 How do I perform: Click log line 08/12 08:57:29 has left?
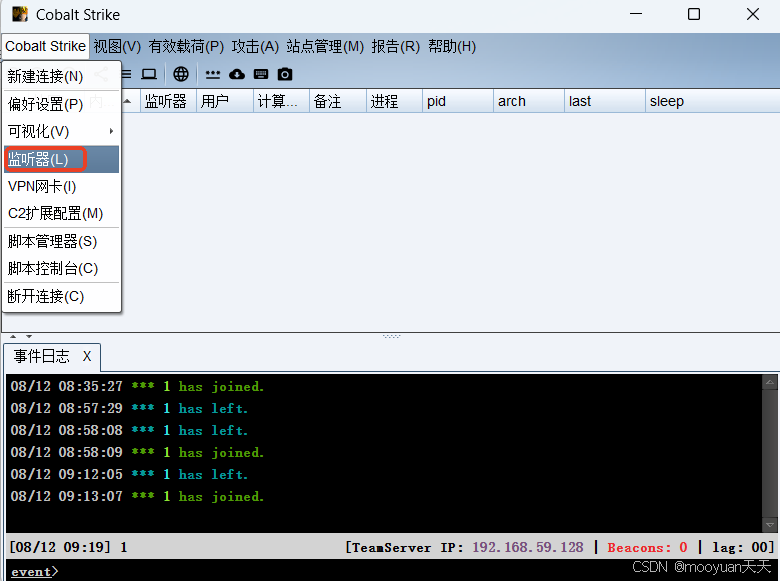click(129, 408)
